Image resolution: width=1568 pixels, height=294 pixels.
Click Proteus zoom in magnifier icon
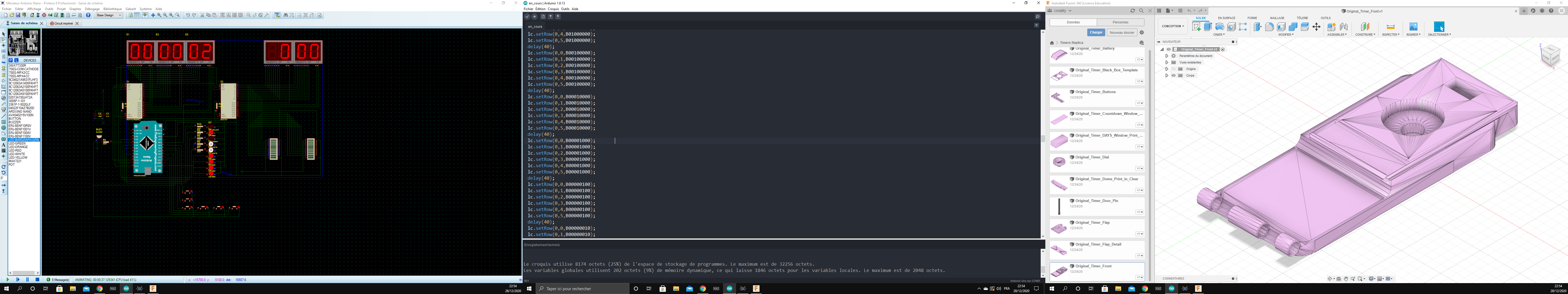click(160, 15)
